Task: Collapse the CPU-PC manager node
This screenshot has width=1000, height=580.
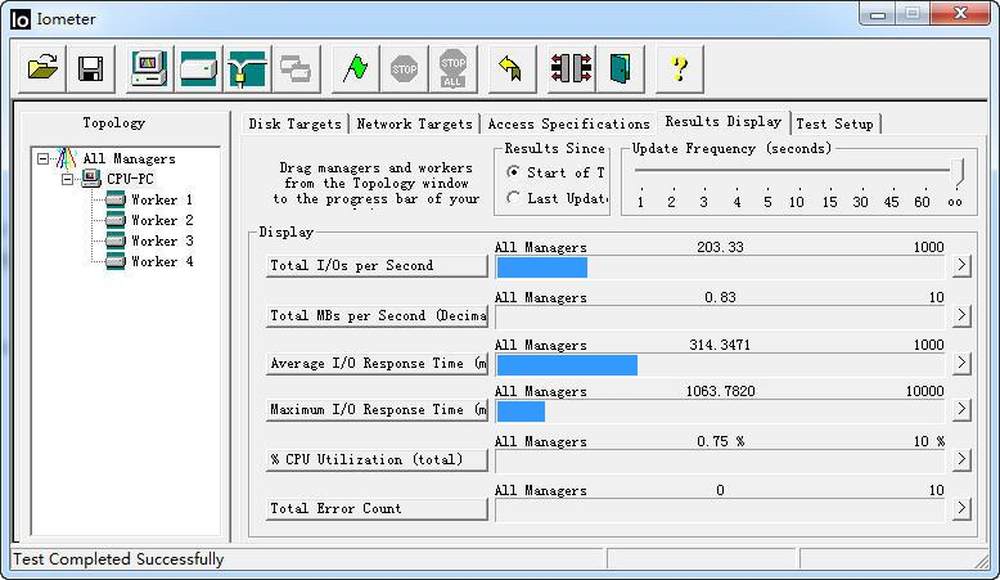Action: (x=67, y=179)
